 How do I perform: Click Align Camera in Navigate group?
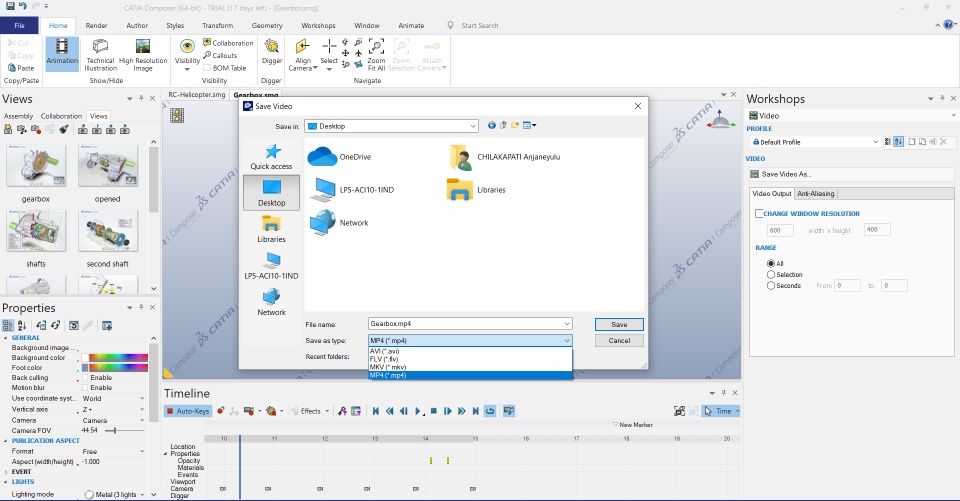pyautogui.click(x=303, y=55)
